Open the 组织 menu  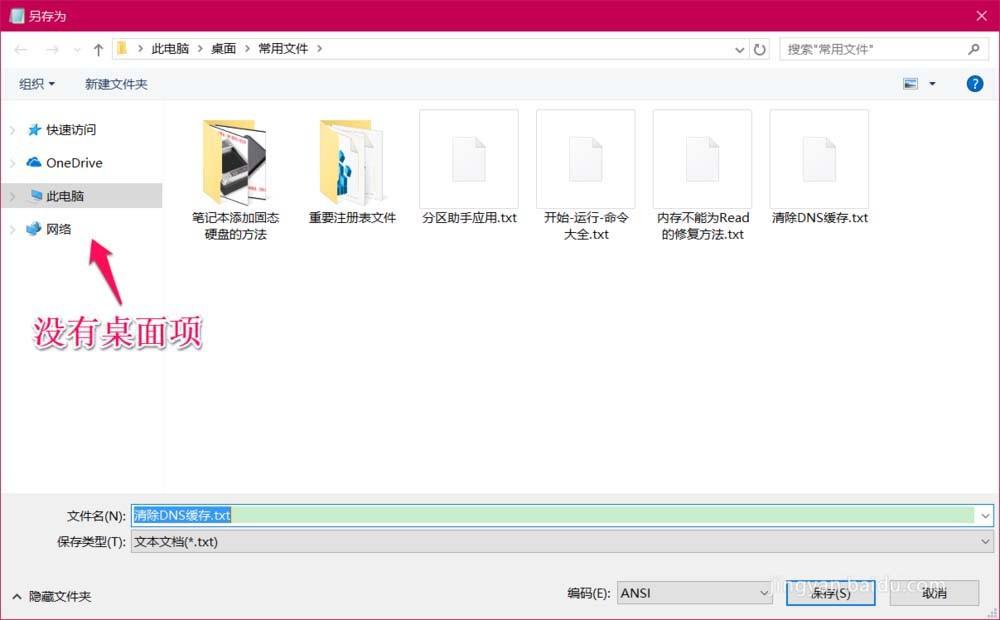[x=35, y=83]
